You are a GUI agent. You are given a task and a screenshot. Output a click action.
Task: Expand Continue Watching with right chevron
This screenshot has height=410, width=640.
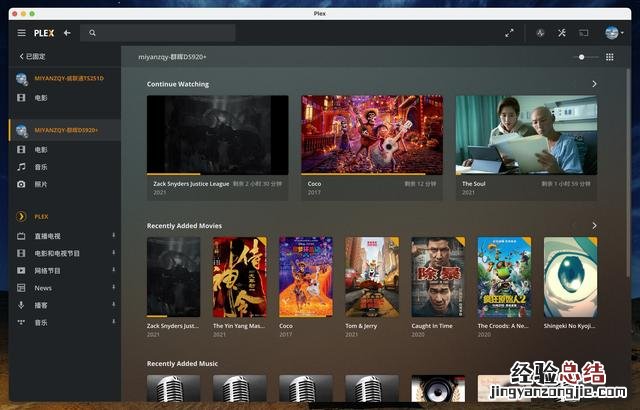594,84
